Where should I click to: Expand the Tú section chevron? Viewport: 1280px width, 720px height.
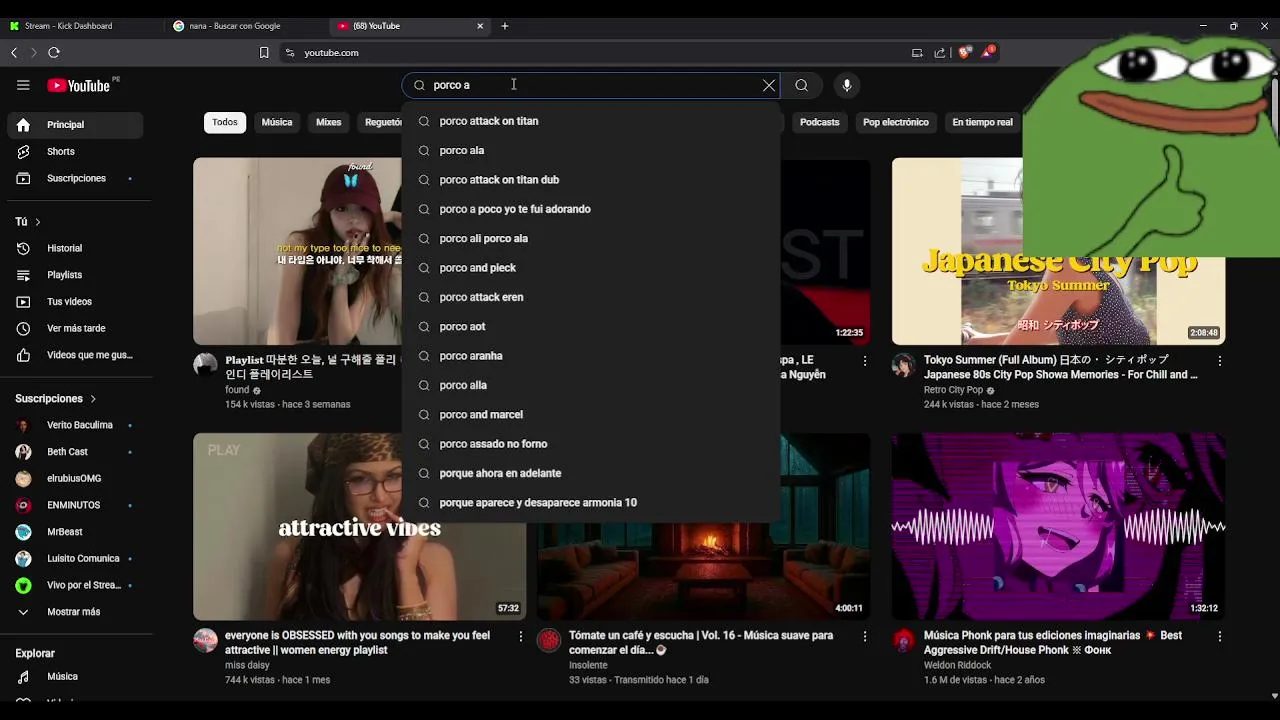(38, 222)
